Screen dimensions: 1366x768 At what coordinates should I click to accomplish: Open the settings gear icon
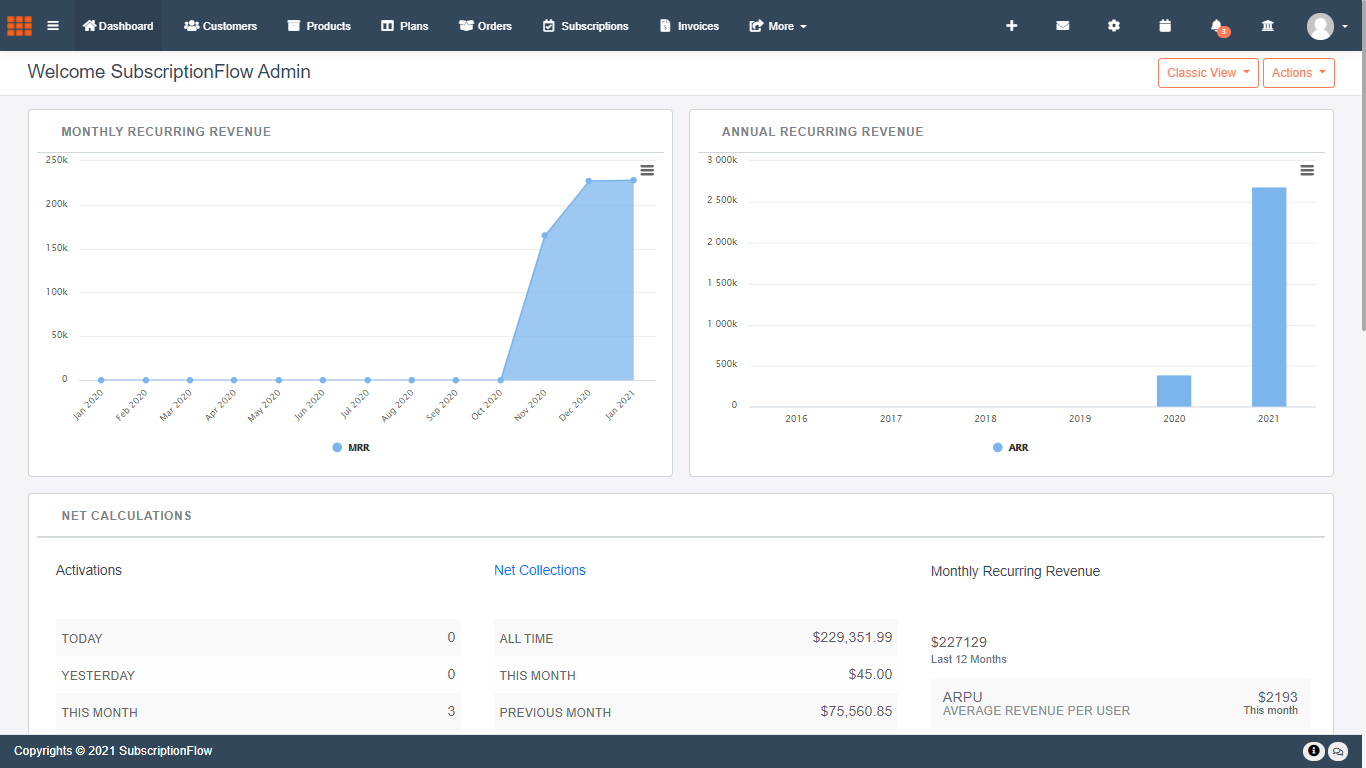[x=1114, y=26]
